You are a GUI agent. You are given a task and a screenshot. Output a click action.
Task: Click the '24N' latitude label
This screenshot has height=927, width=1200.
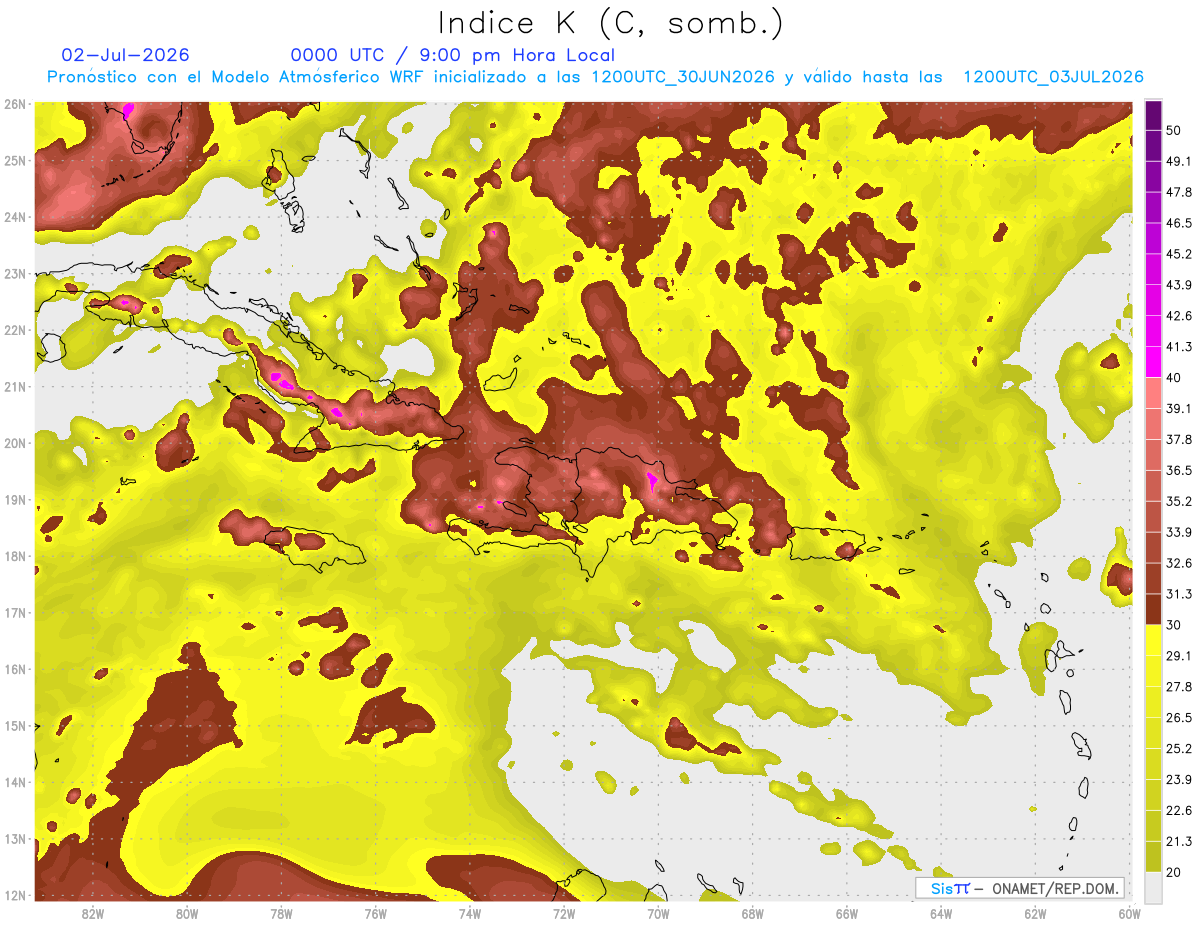pos(16,217)
